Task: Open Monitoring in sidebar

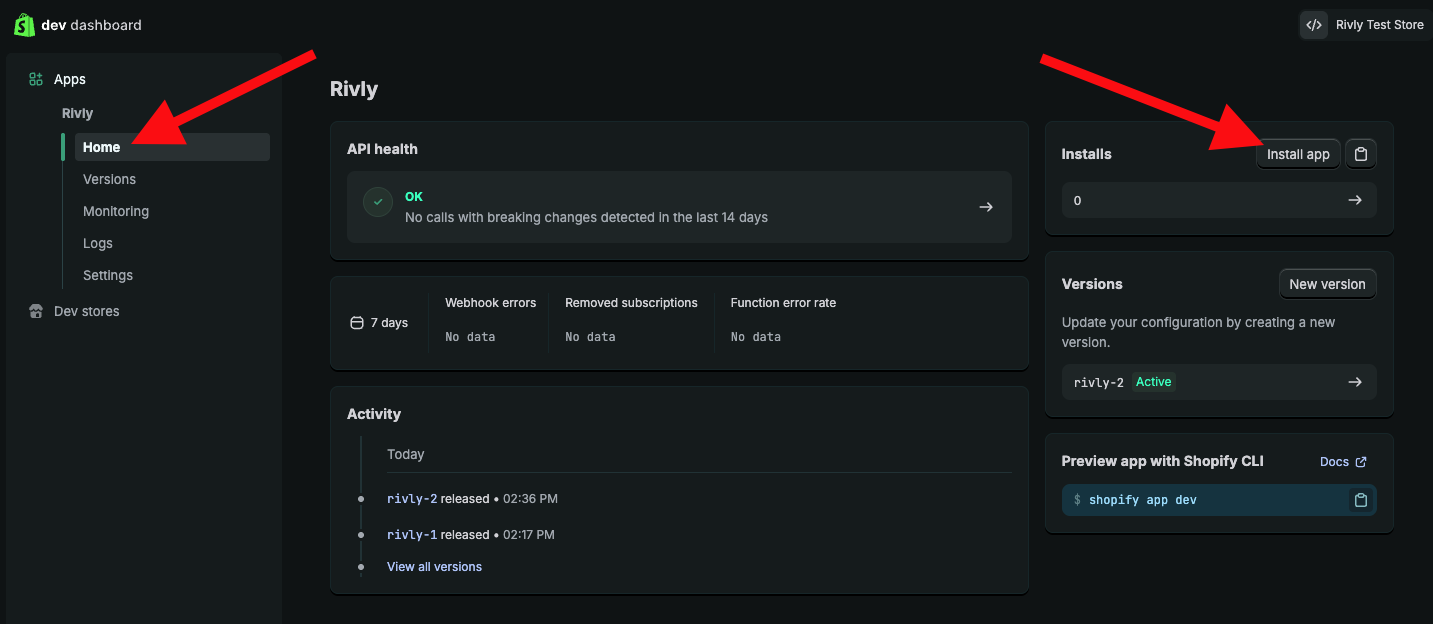Action: click(116, 211)
